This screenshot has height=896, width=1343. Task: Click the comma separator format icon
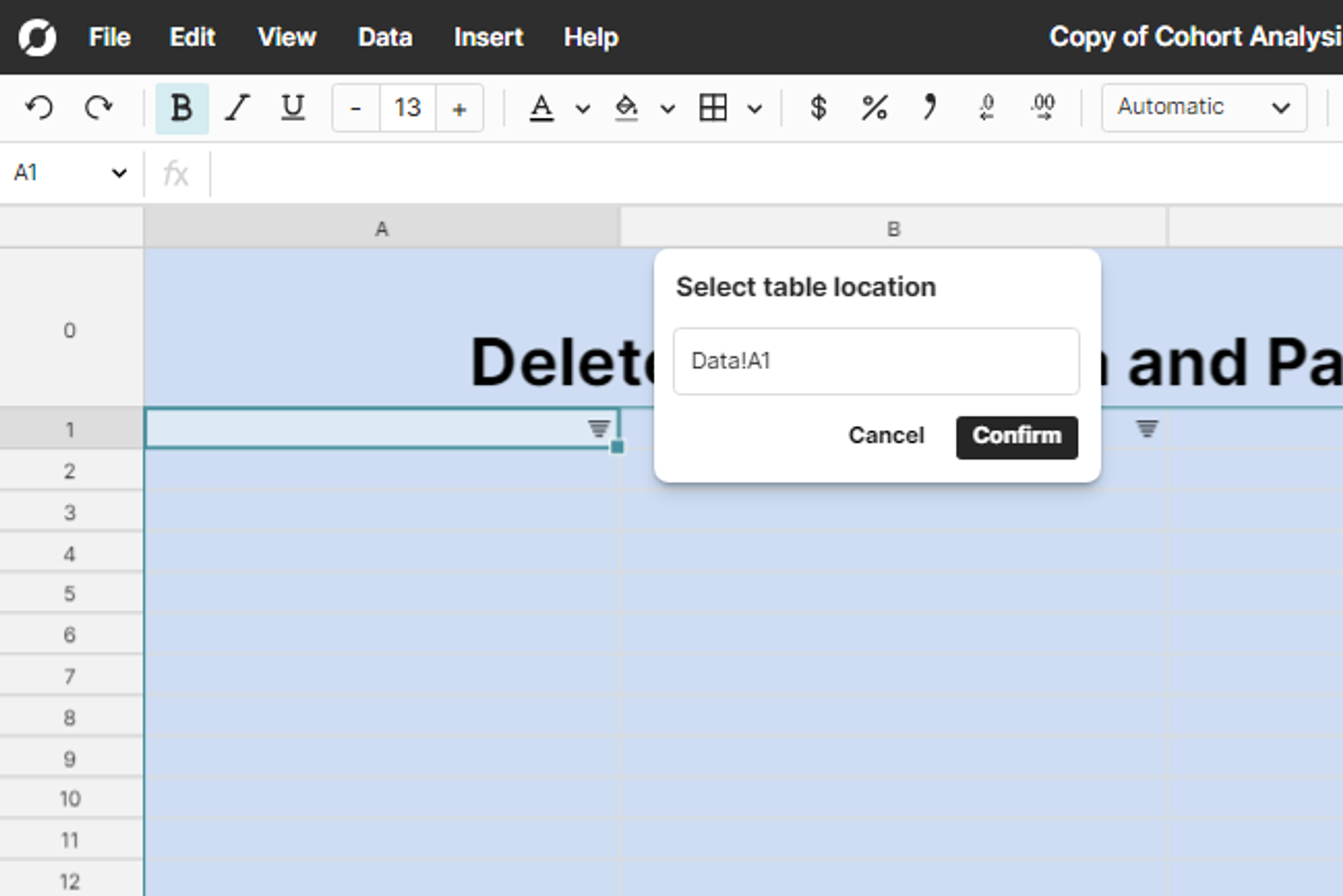(x=930, y=107)
